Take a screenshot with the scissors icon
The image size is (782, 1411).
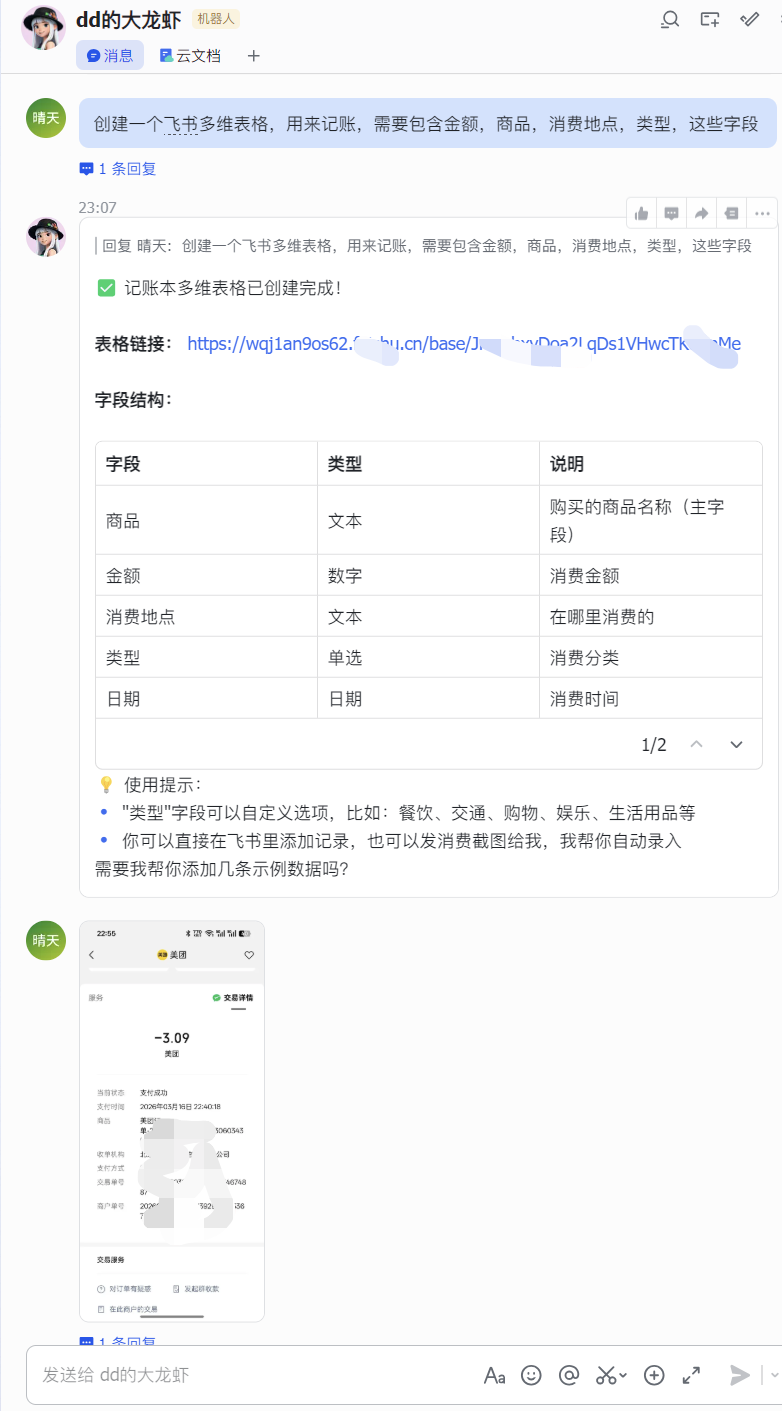[x=605, y=1375]
